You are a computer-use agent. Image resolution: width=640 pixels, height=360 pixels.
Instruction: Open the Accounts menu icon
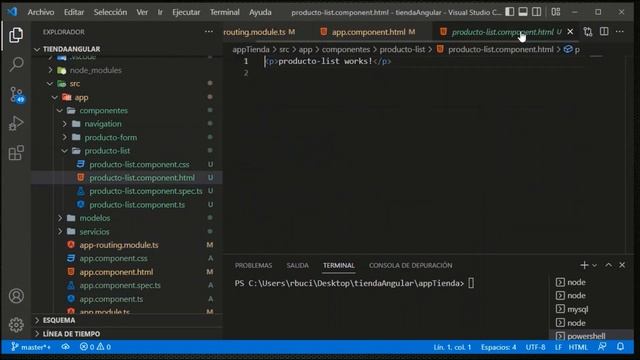pyautogui.click(x=16, y=296)
